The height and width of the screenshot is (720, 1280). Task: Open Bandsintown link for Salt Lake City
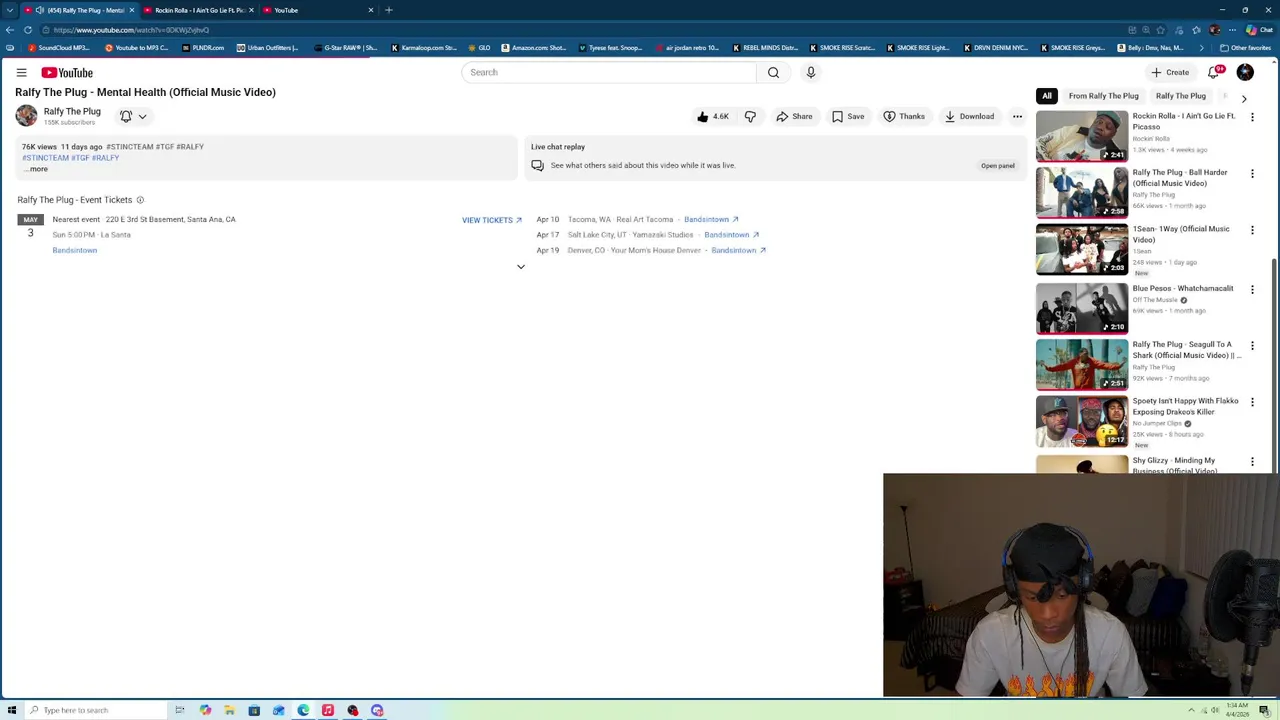tap(731, 235)
